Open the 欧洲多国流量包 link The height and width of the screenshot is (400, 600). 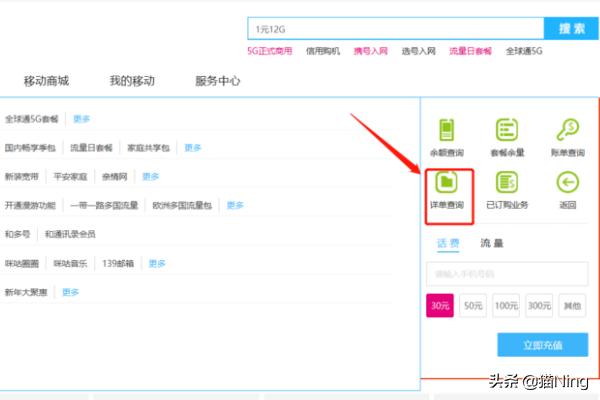pyautogui.click(x=182, y=206)
